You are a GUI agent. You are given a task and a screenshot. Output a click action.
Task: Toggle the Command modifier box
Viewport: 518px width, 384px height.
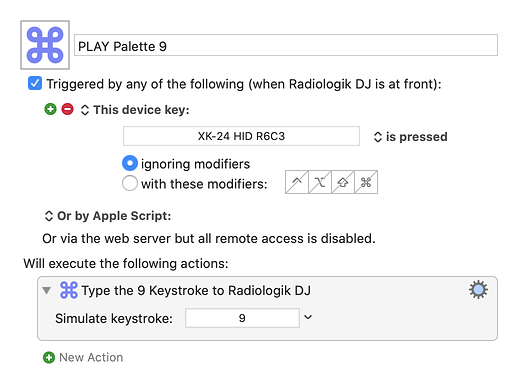point(366,182)
